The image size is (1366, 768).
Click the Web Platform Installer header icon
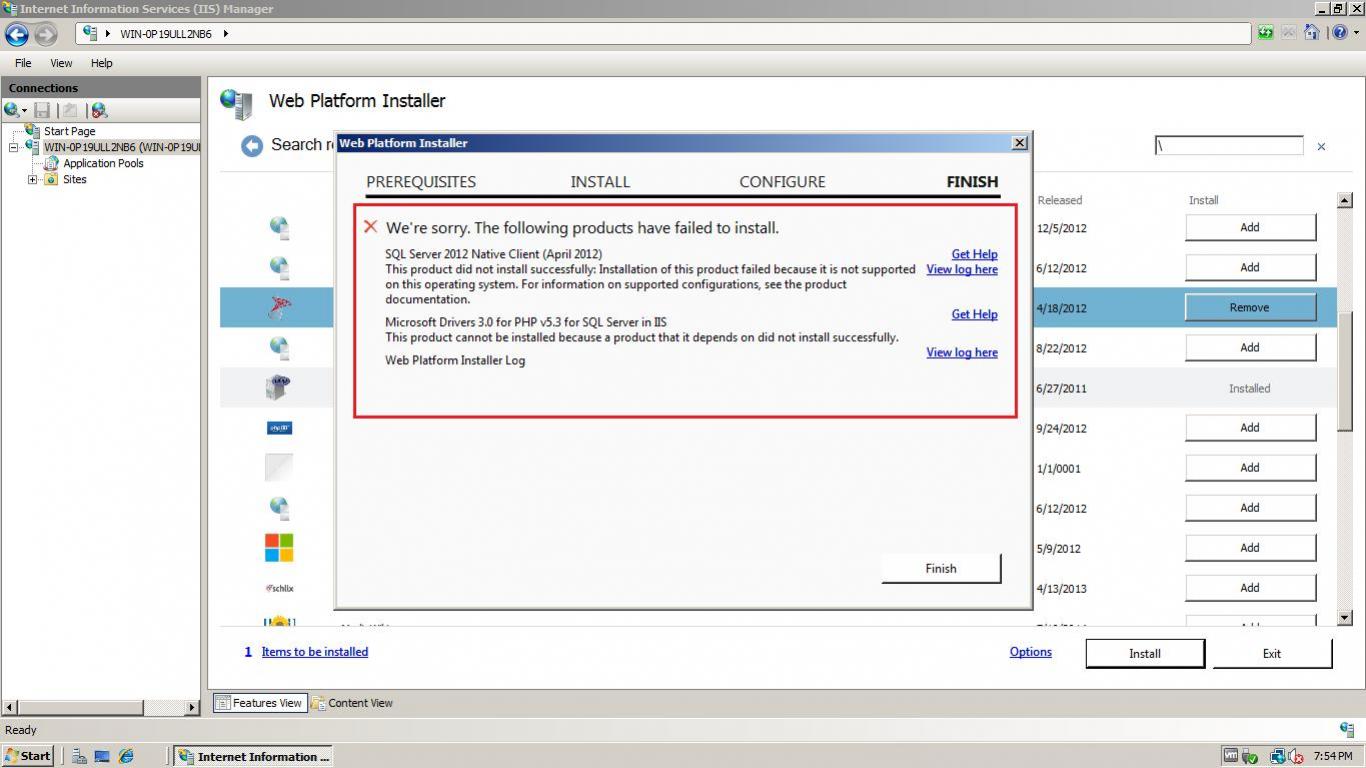tap(237, 103)
